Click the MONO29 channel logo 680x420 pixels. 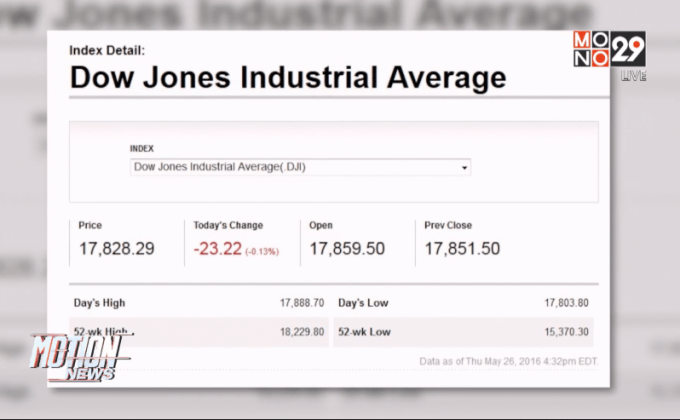click(x=608, y=50)
